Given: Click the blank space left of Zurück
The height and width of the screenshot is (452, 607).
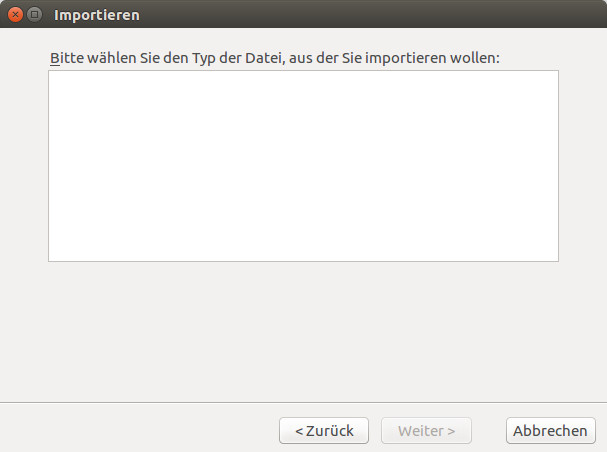Looking at the screenshot, I should point(140,431).
